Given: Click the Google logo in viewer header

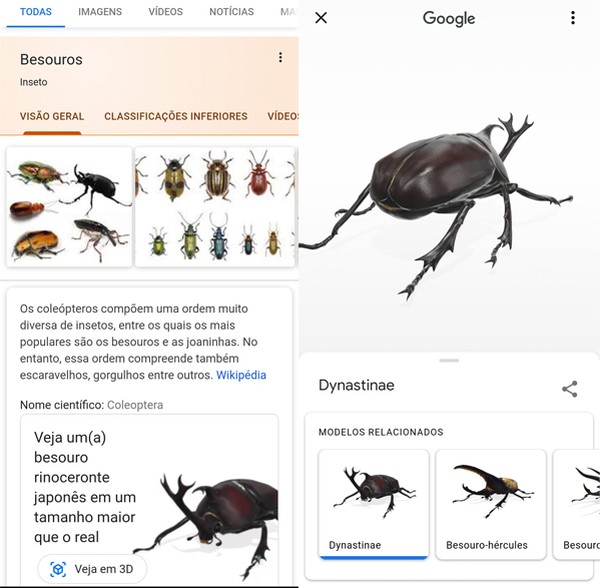Looking at the screenshot, I should tap(449, 18).
